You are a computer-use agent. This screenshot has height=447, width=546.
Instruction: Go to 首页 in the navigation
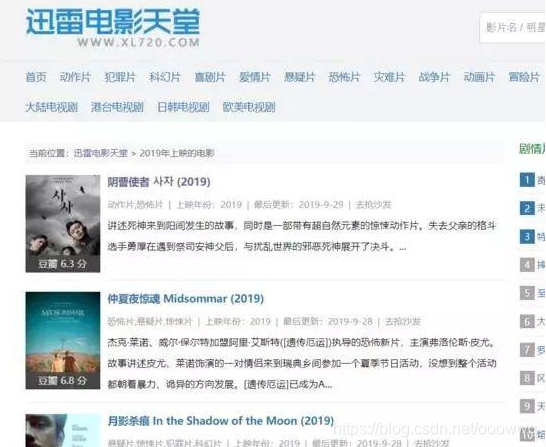tap(36, 77)
